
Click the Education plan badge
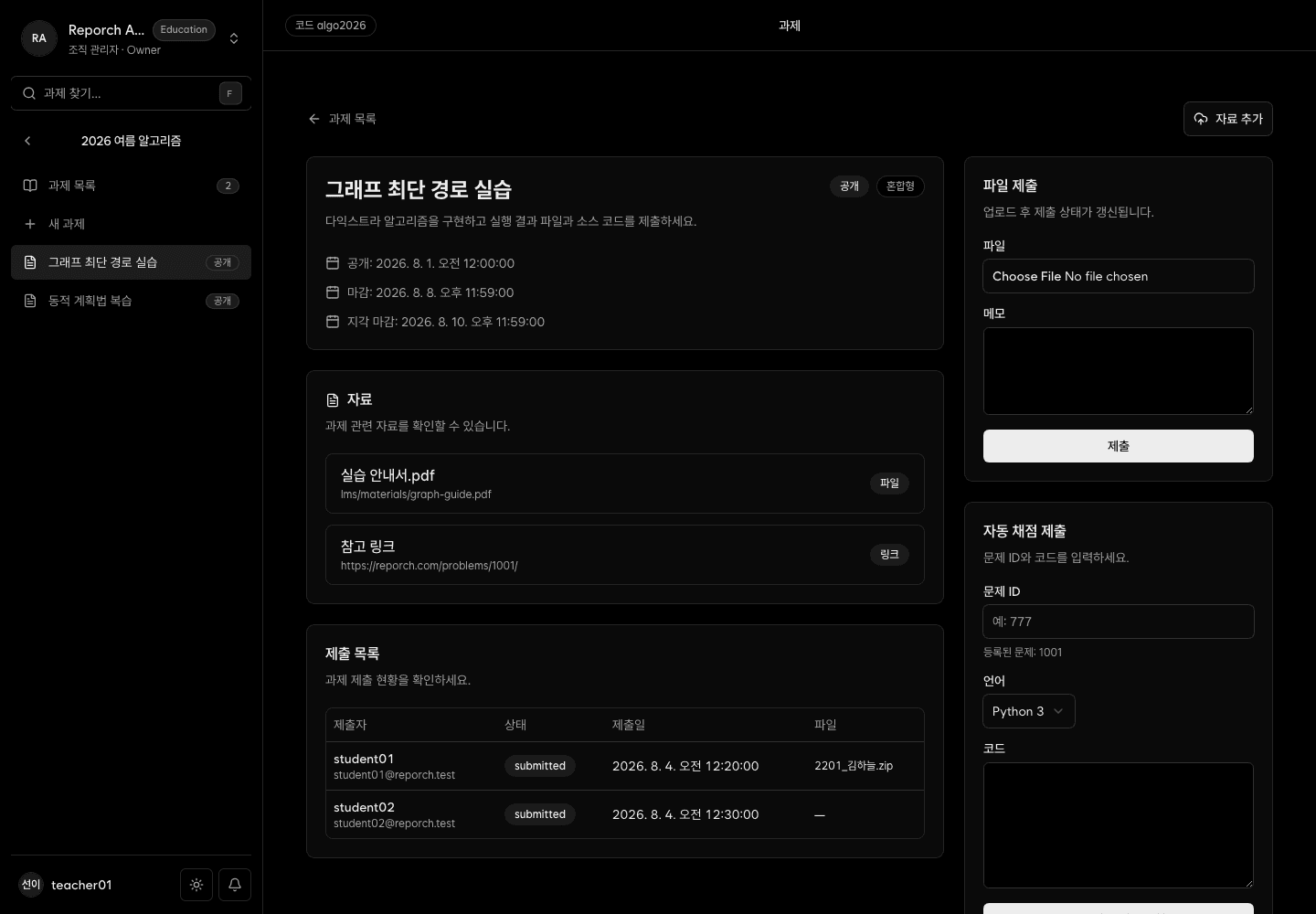(x=184, y=30)
